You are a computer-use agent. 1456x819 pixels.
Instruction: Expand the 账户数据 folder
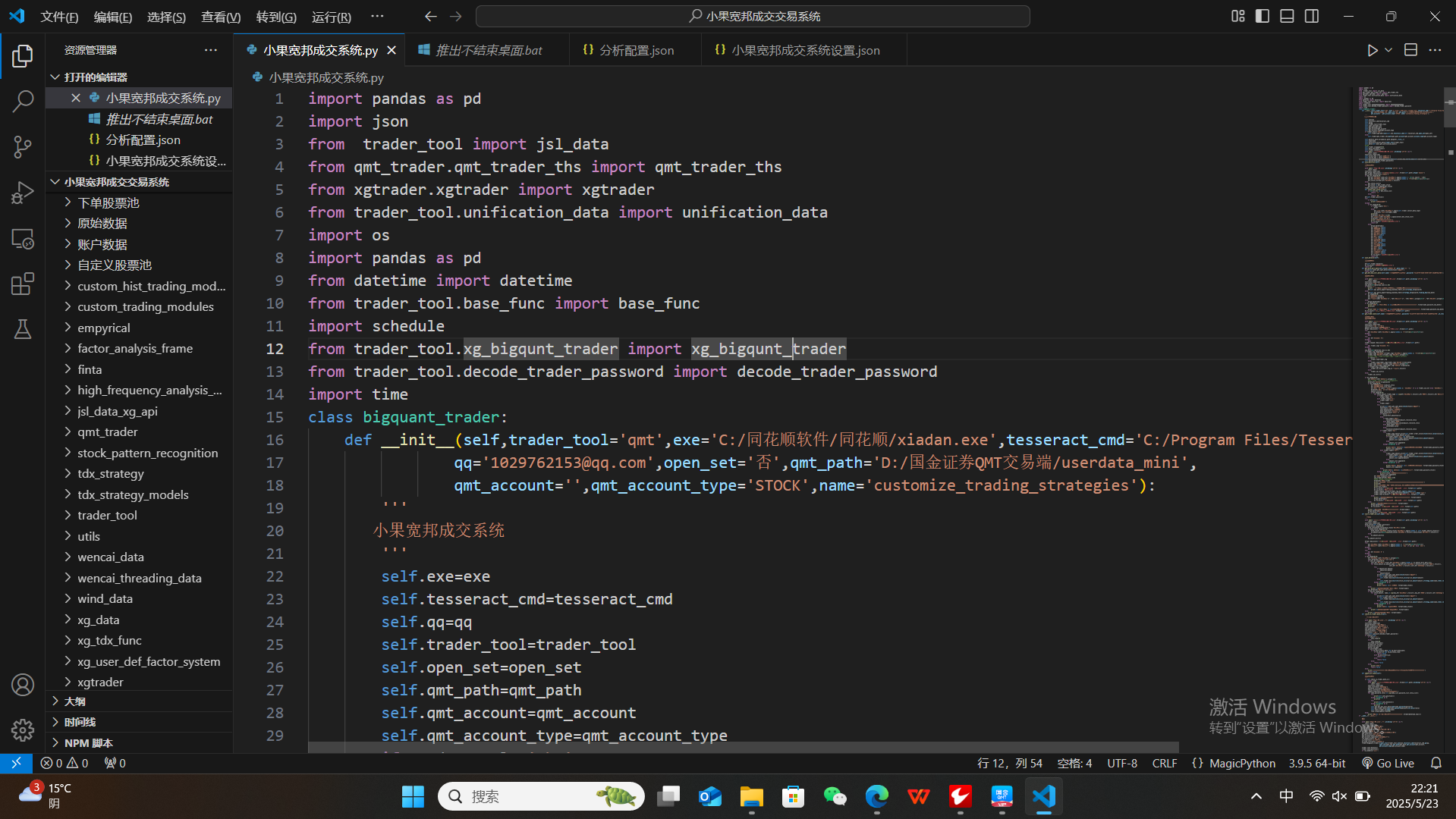139,244
